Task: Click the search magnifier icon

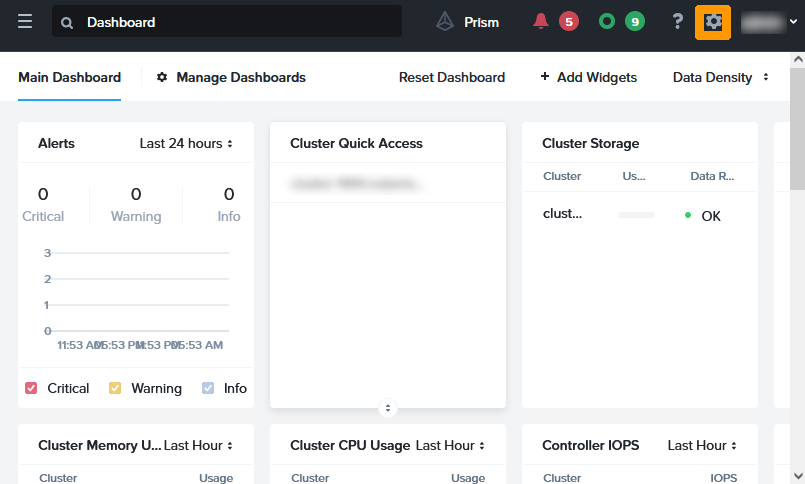Action: 67,22
